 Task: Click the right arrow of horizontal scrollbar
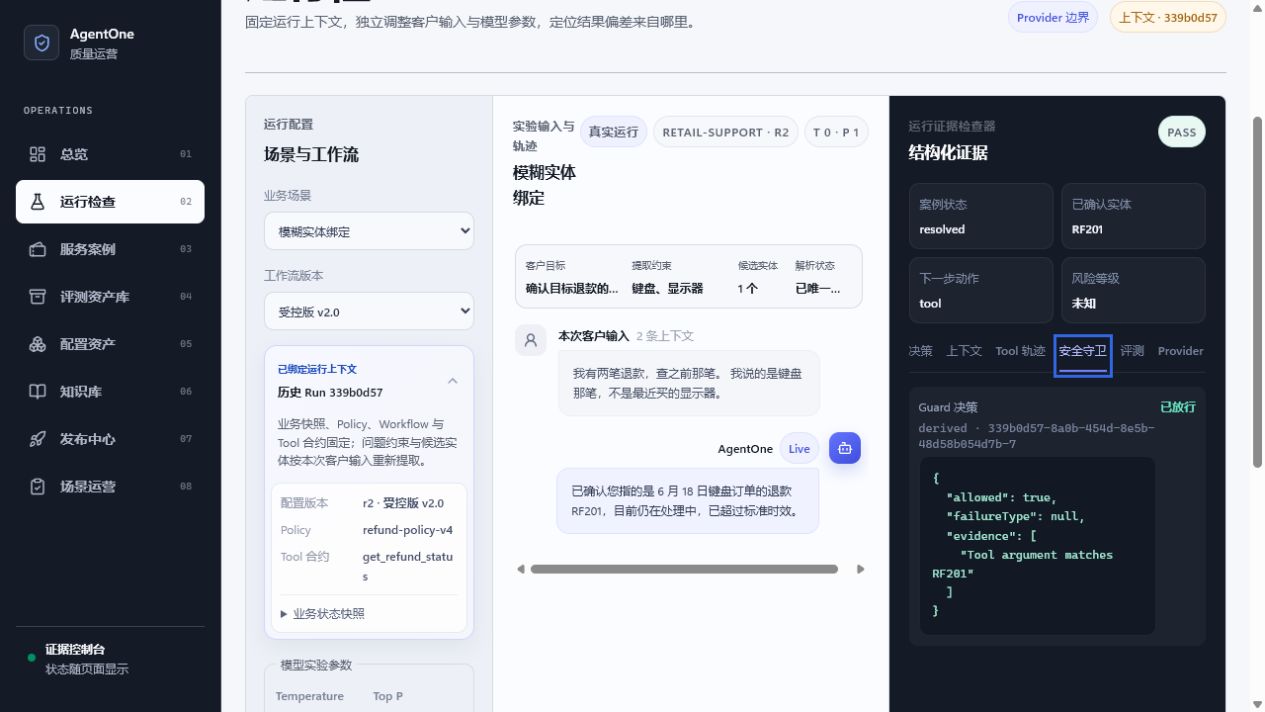(x=860, y=569)
